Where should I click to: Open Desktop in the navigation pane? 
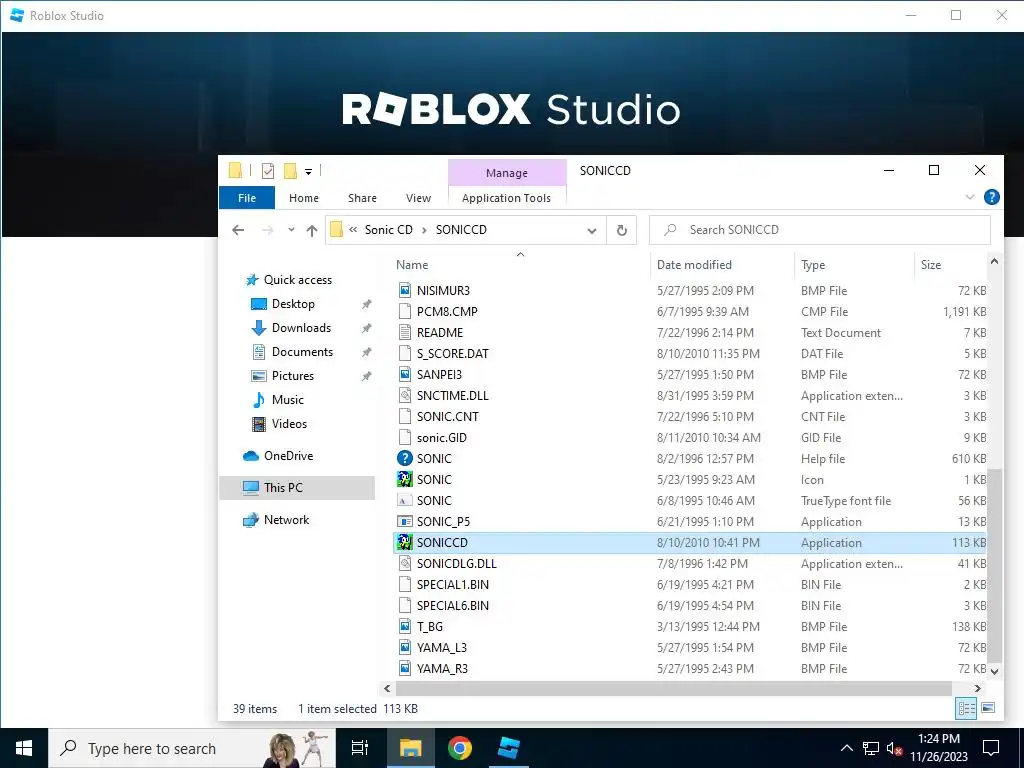coord(293,304)
